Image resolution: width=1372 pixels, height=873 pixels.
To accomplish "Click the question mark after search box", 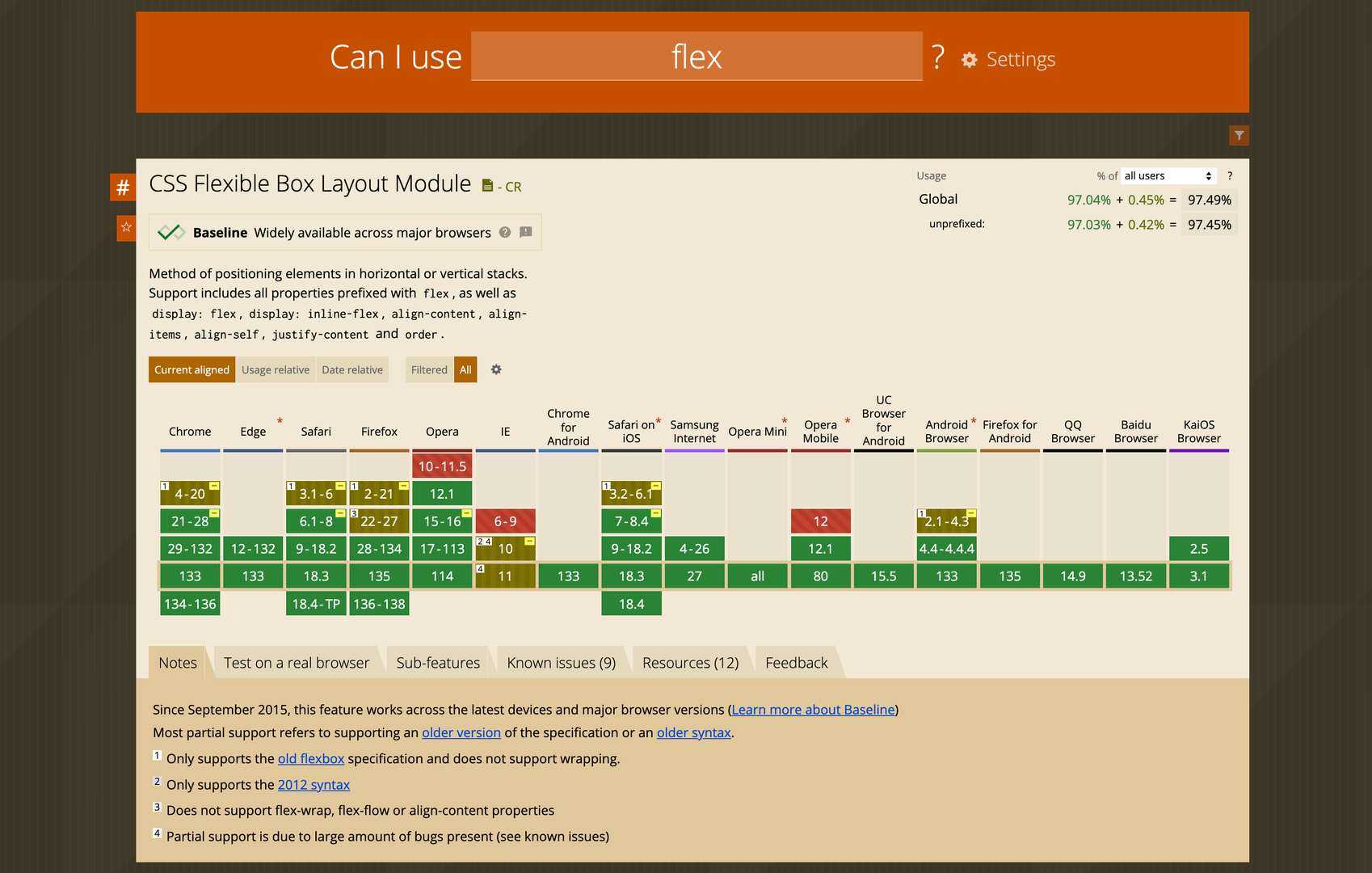I will 937,57.
